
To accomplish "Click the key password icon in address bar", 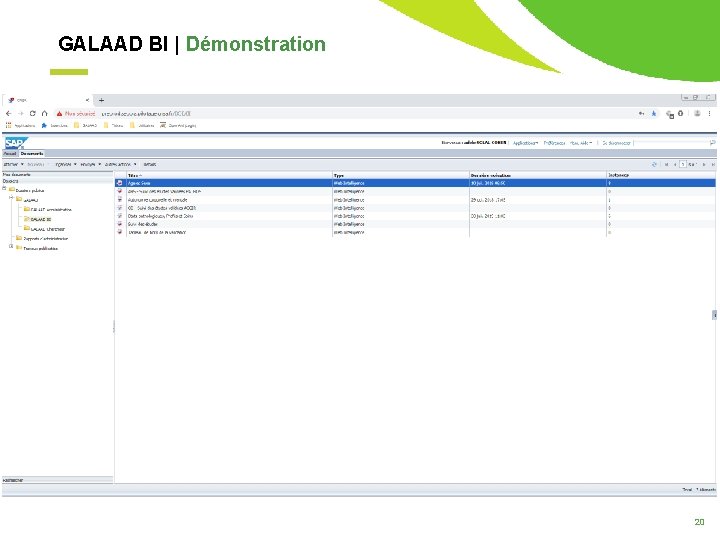I will point(641,113).
